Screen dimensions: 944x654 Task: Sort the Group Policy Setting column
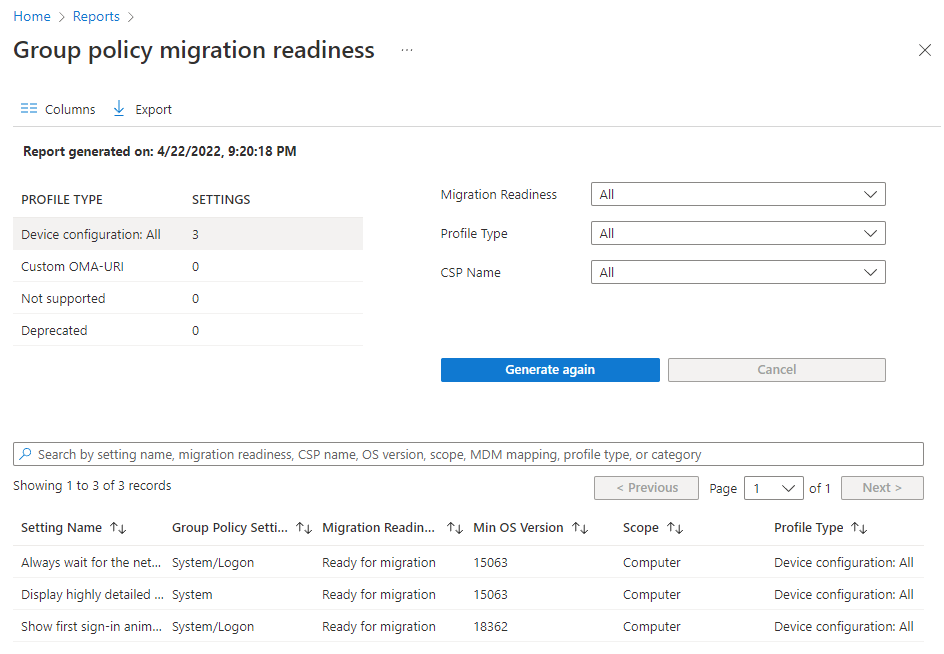(x=303, y=527)
